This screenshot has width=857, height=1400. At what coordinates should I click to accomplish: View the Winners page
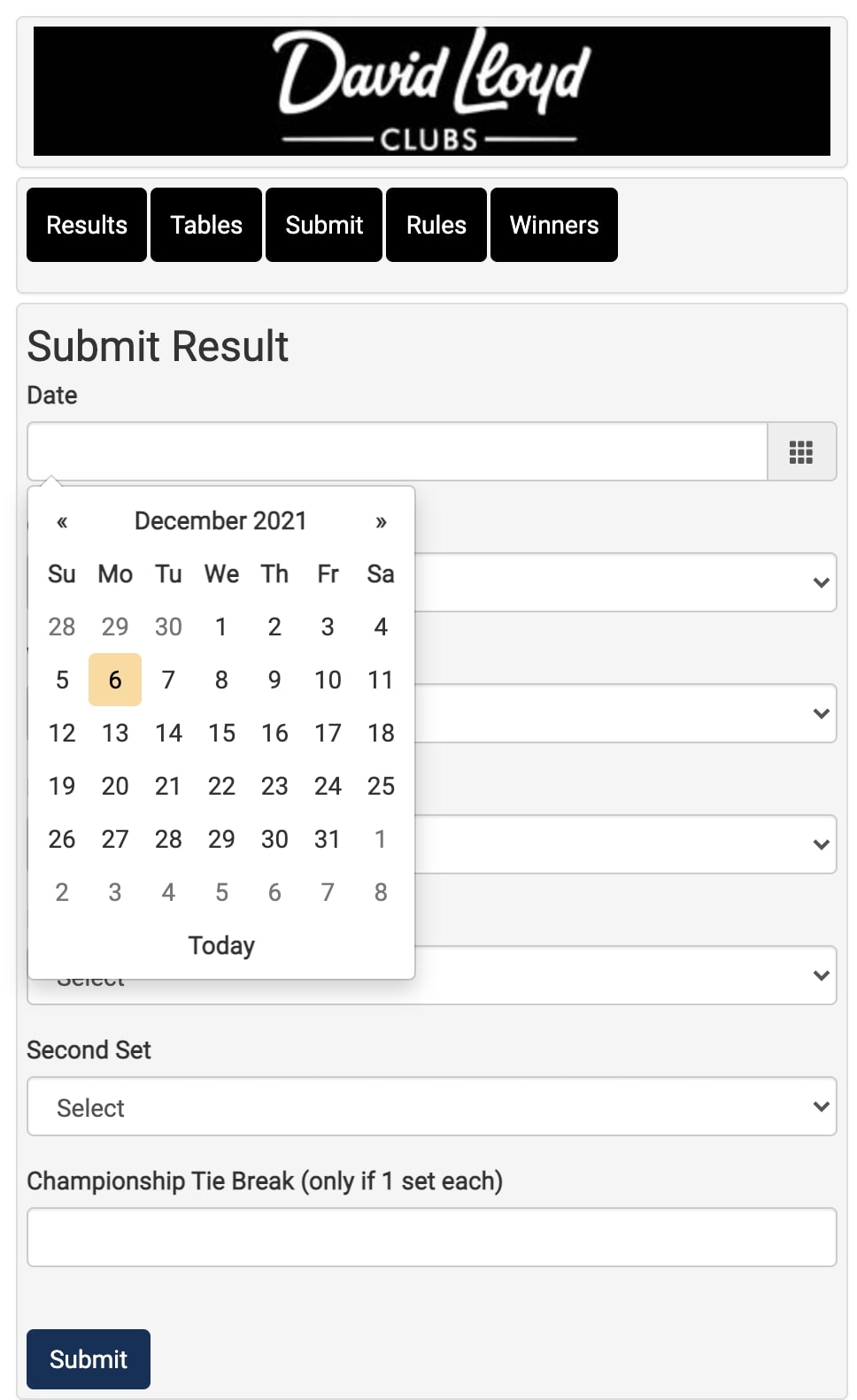coord(554,225)
